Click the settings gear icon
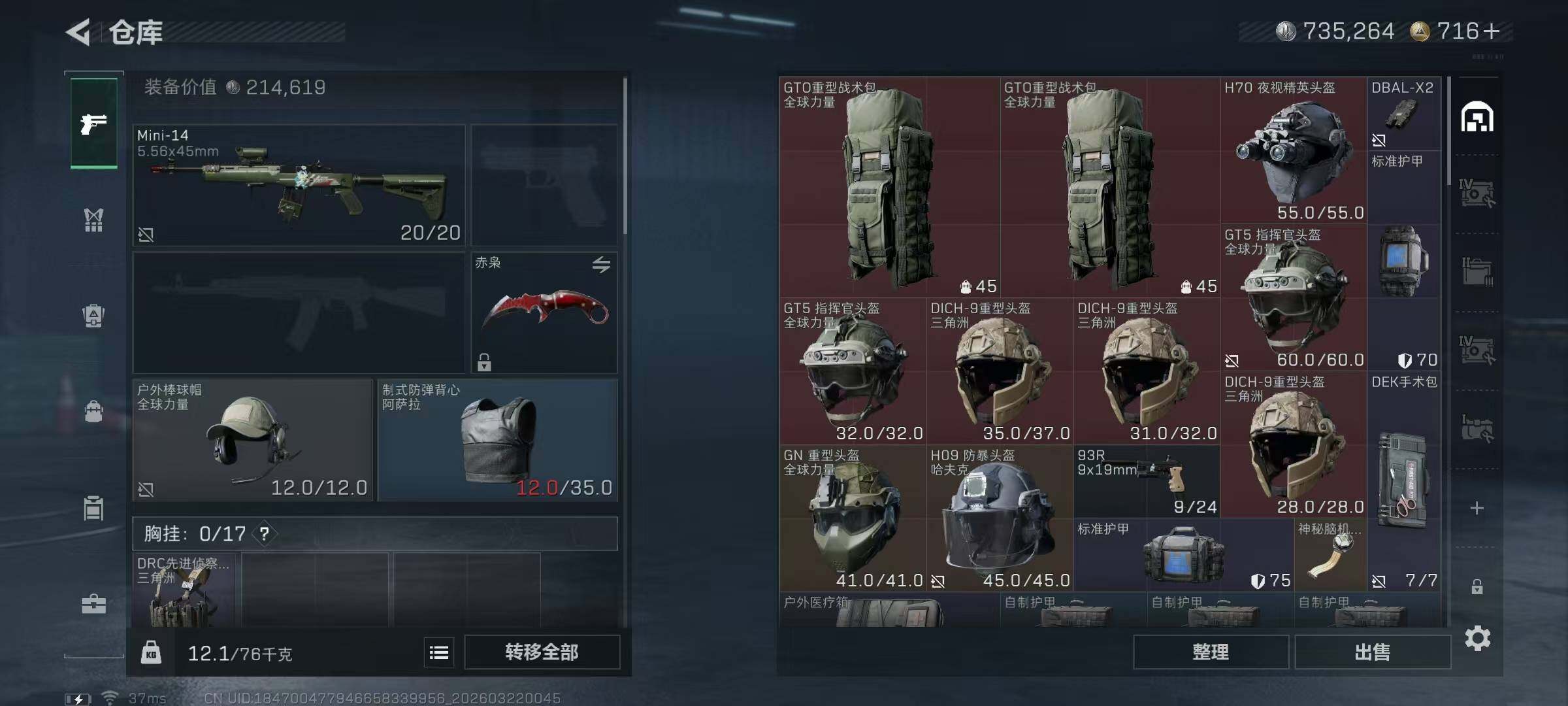Image resolution: width=1568 pixels, height=706 pixels. click(1477, 638)
